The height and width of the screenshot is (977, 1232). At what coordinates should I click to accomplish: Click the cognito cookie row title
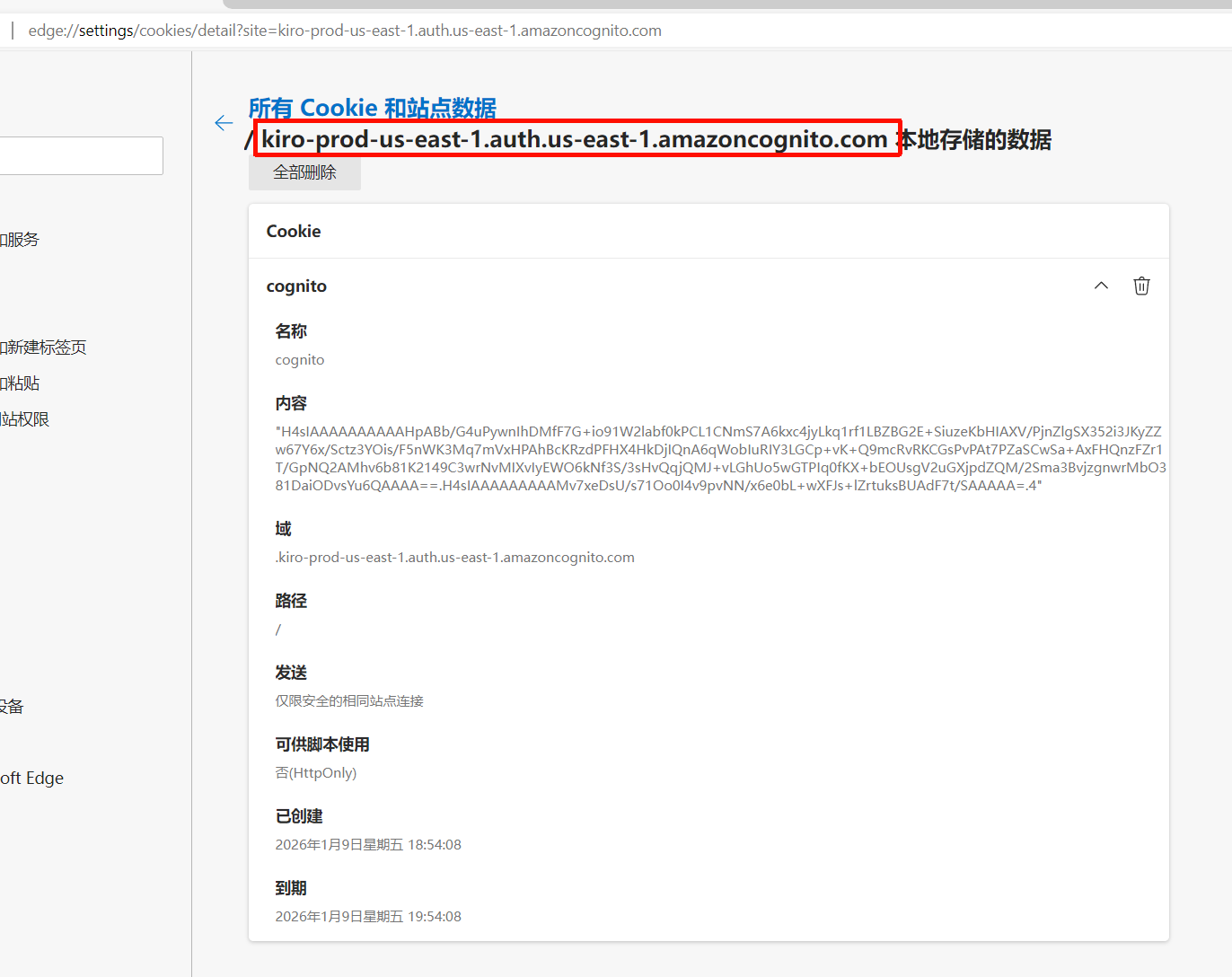(296, 286)
